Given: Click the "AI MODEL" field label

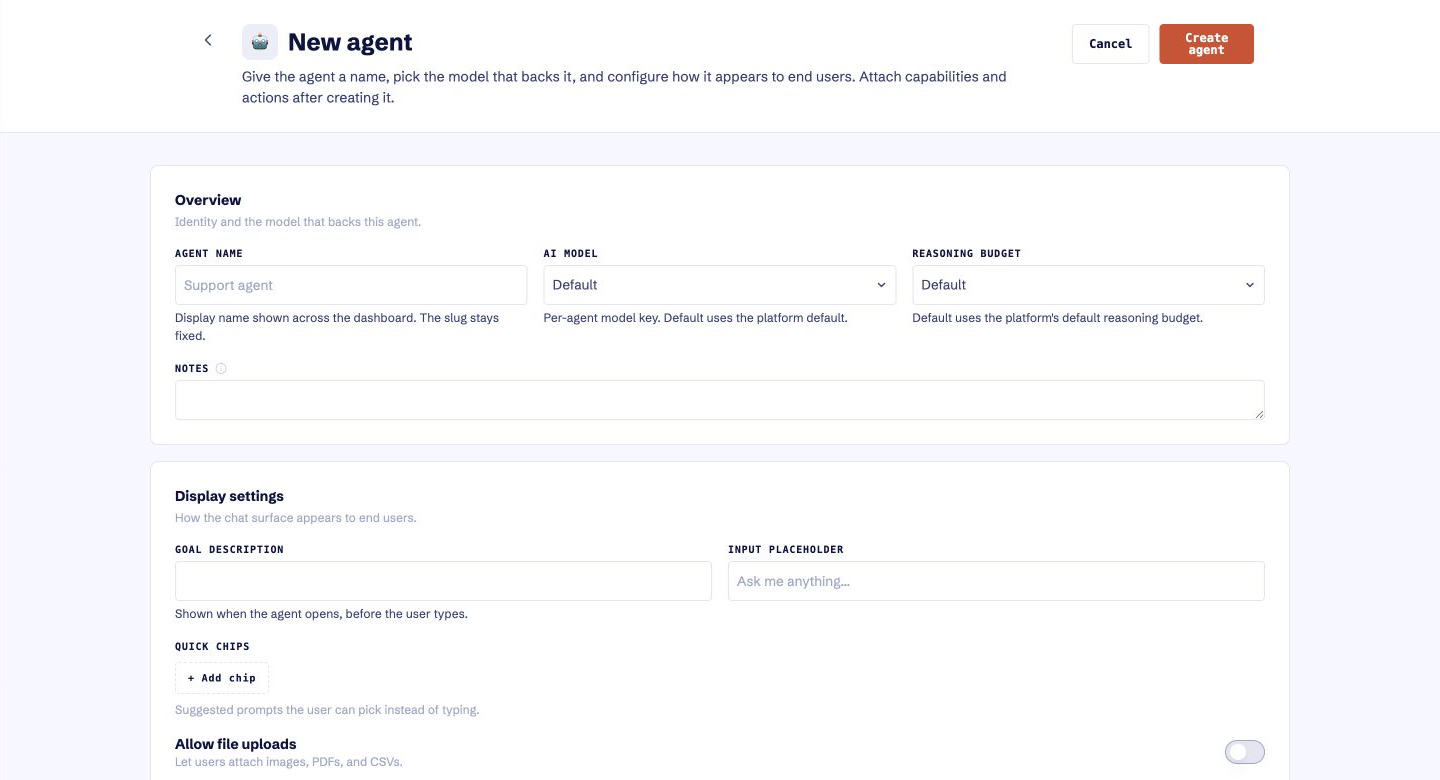Looking at the screenshot, I should [x=571, y=253].
